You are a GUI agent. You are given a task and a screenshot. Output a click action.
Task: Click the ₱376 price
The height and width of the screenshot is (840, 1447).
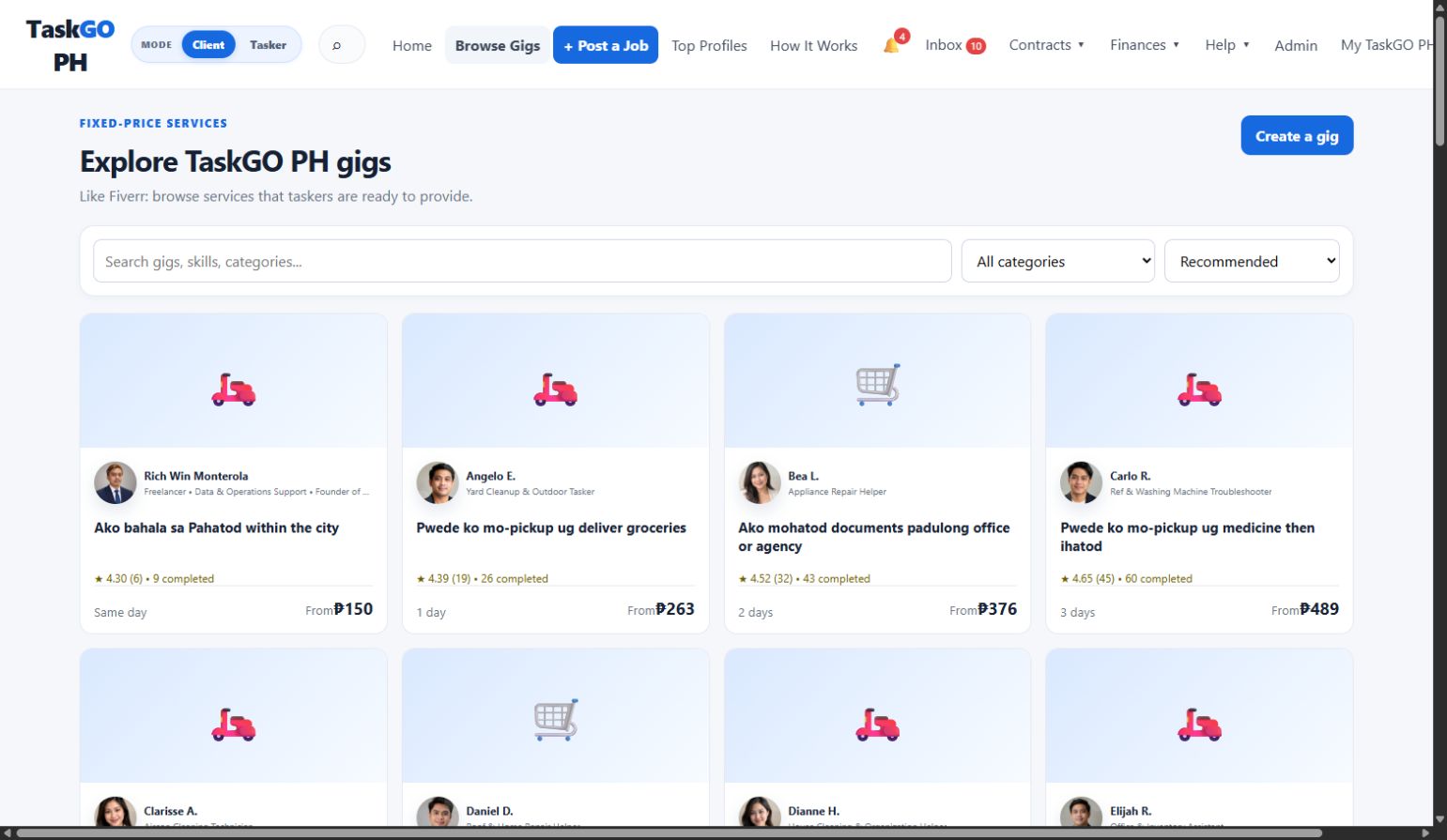pos(997,609)
